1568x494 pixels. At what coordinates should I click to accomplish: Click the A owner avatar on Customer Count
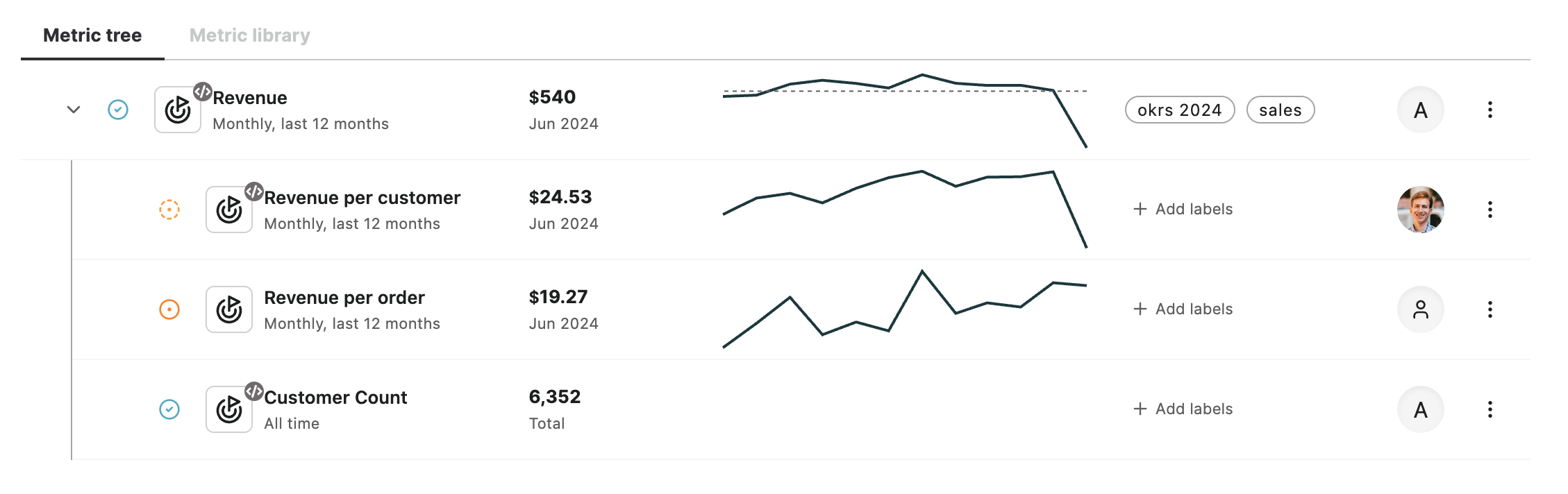(x=1421, y=409)
